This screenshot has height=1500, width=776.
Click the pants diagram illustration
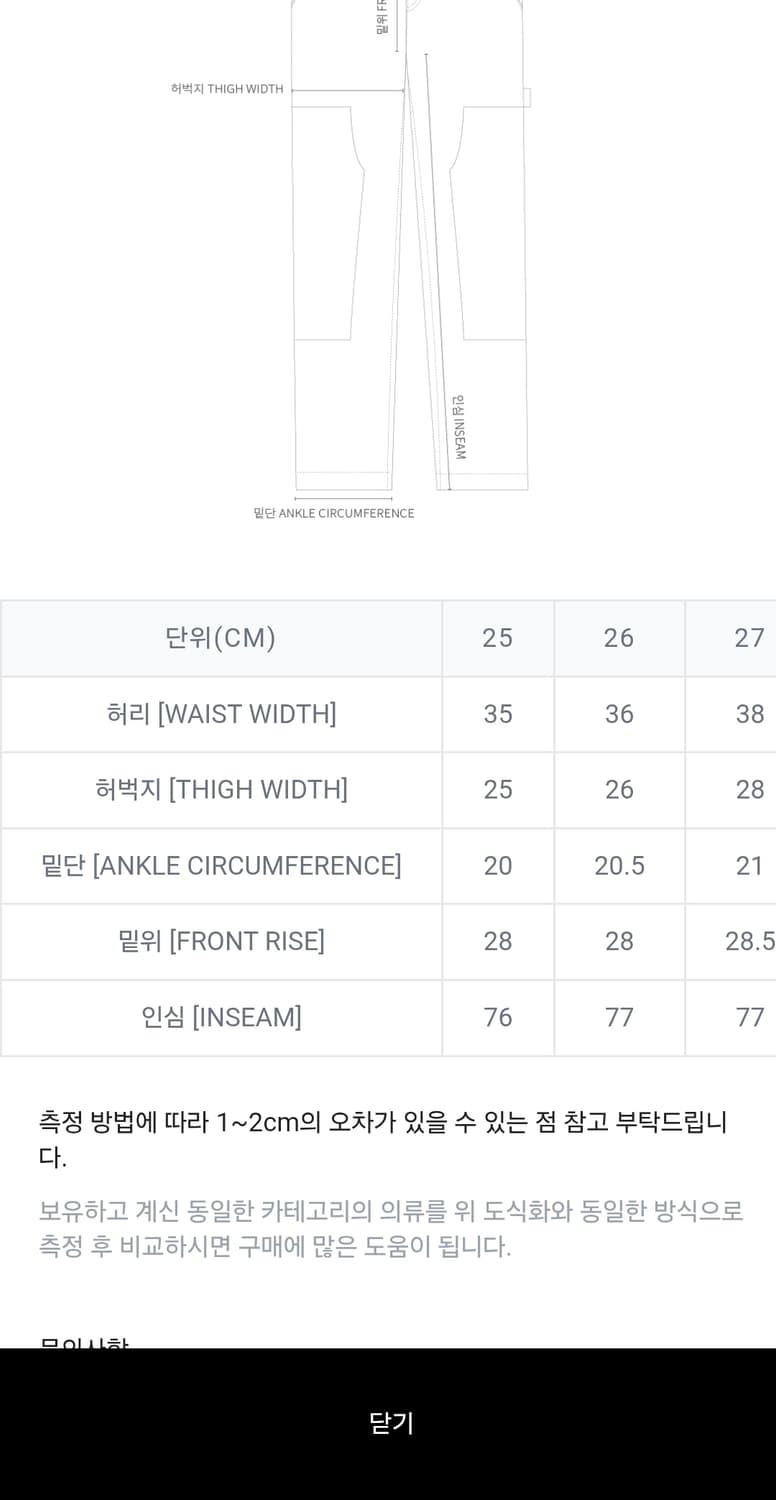pyautogui.click(x=410, y=250)
